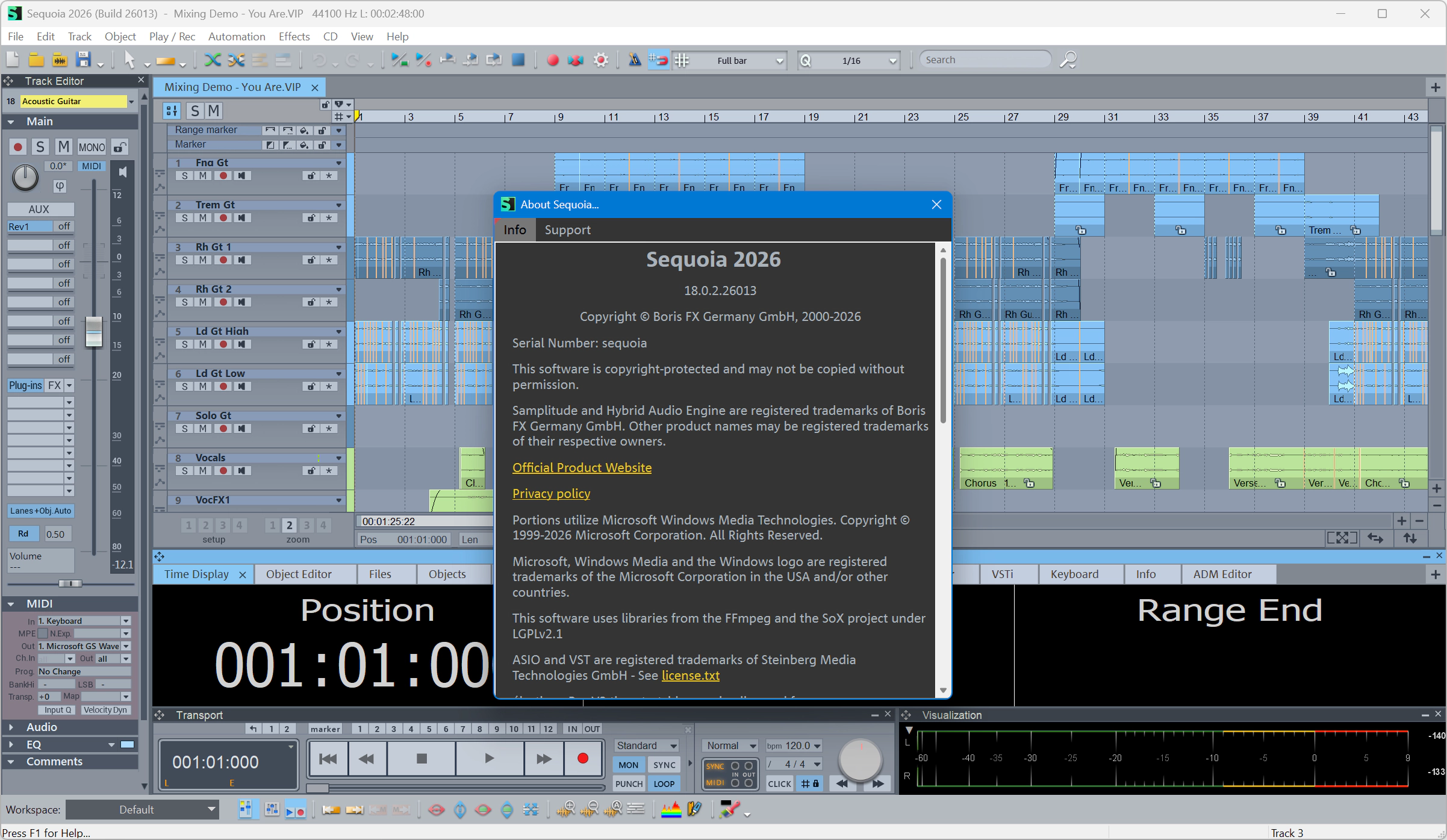The width and height of the screenshot is (1447, 840).
Task: Toggle the MON button in Transport
Action: [x=628, y=765]
